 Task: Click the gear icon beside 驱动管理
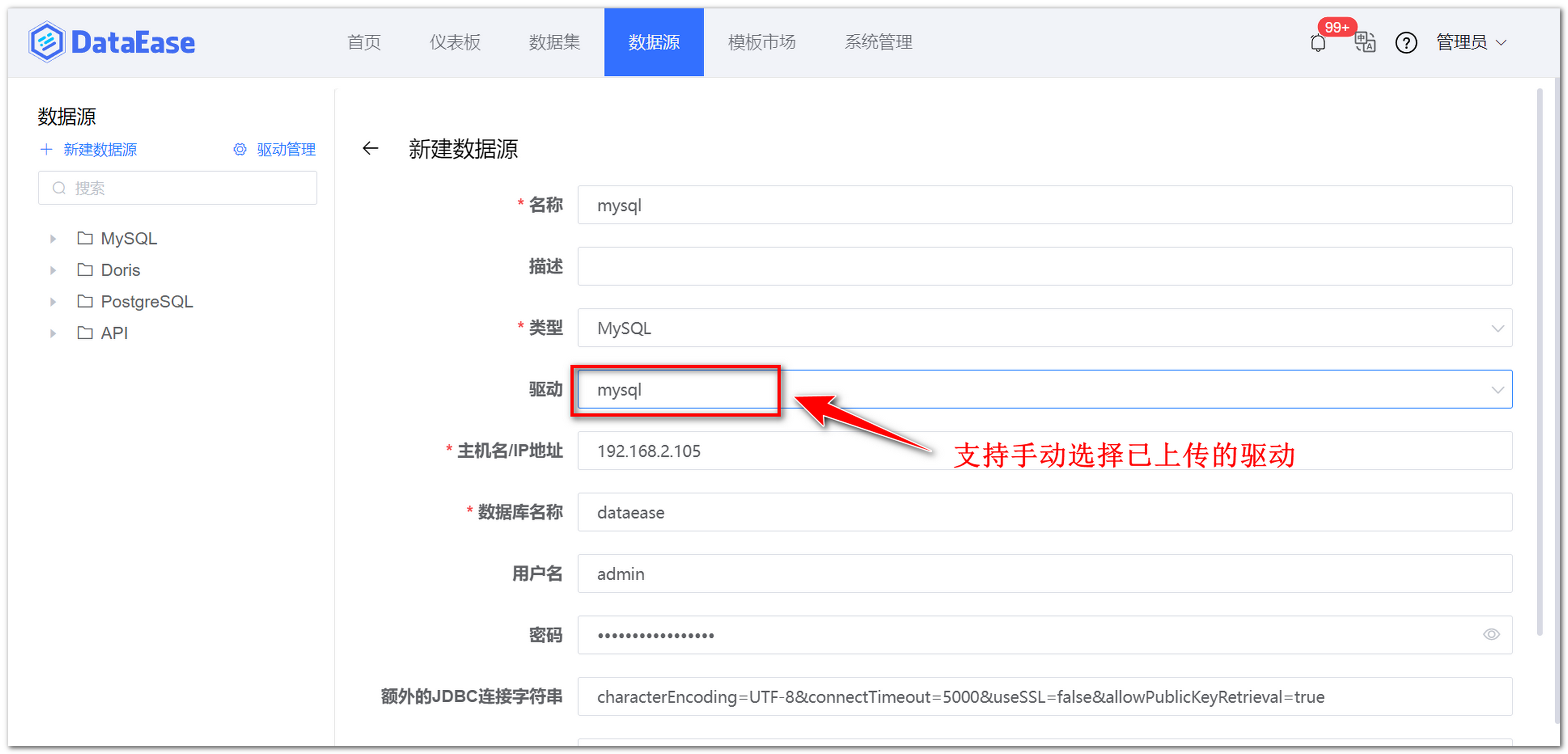click(x=239, y=150)
